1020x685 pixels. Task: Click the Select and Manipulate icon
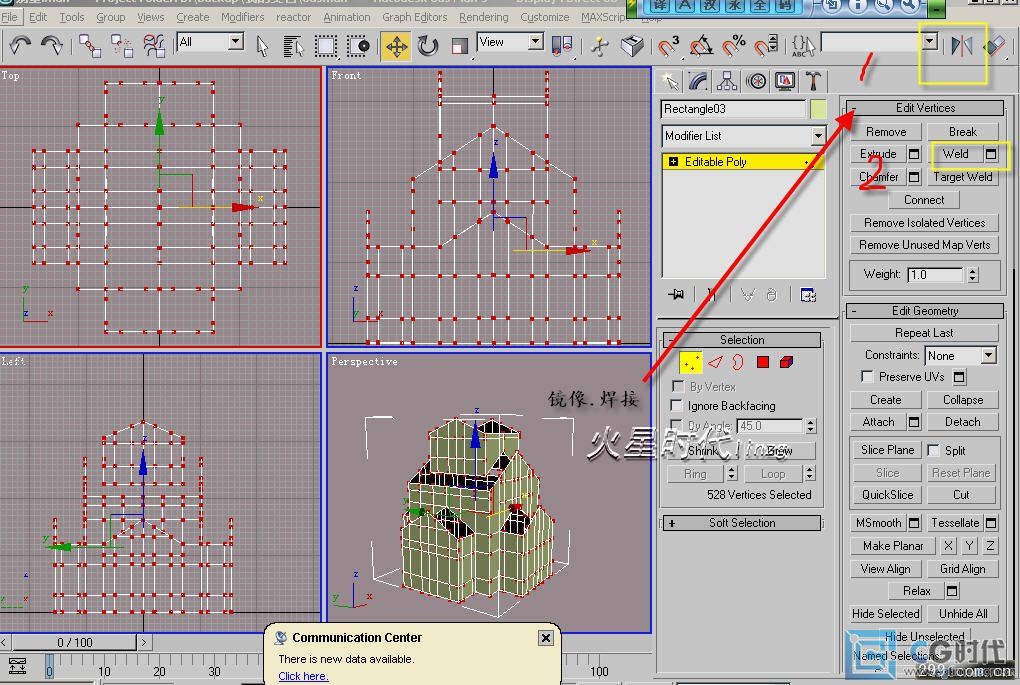(600, 46)
